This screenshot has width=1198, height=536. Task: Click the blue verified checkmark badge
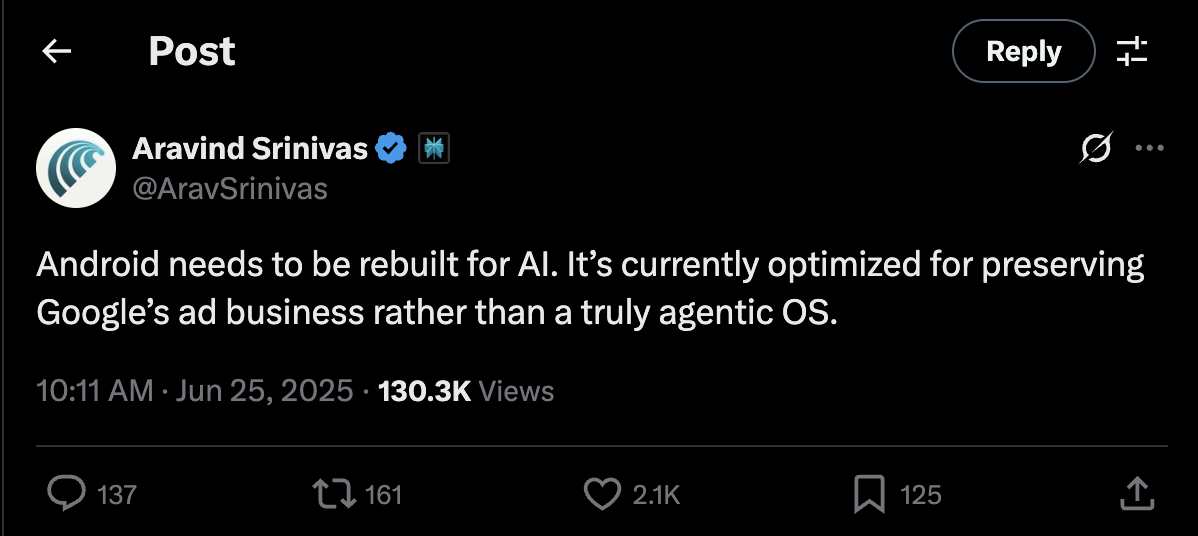[x=391, y=149]
